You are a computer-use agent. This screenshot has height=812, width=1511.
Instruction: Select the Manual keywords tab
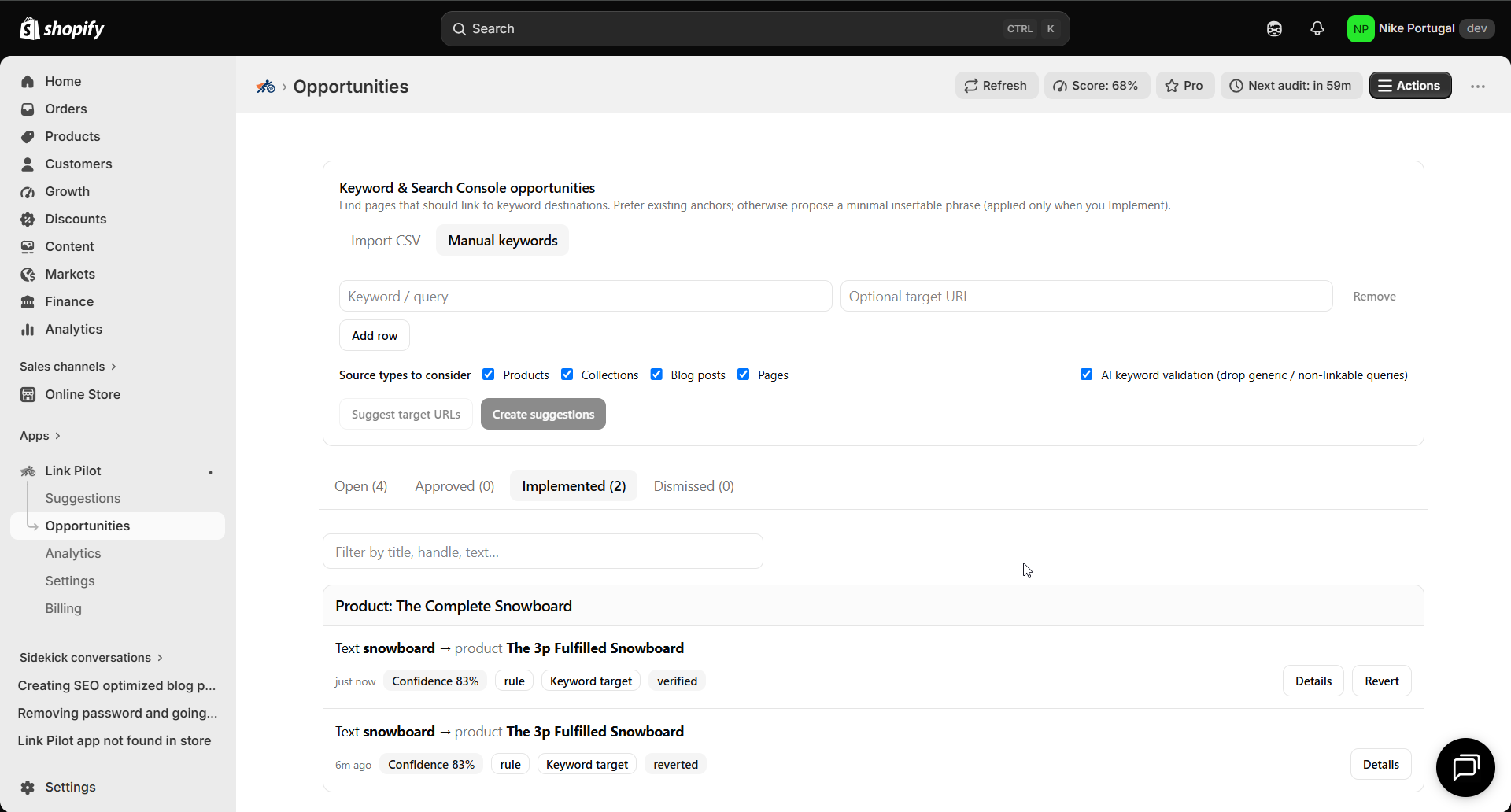503,241
